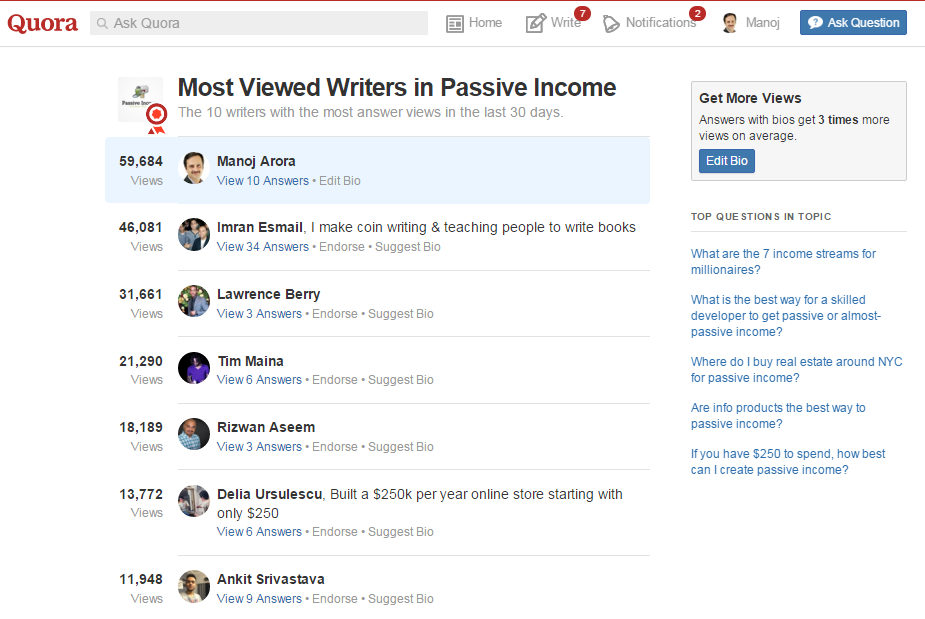
Task: Click the Passive Income topic icon
Action: 140,100
